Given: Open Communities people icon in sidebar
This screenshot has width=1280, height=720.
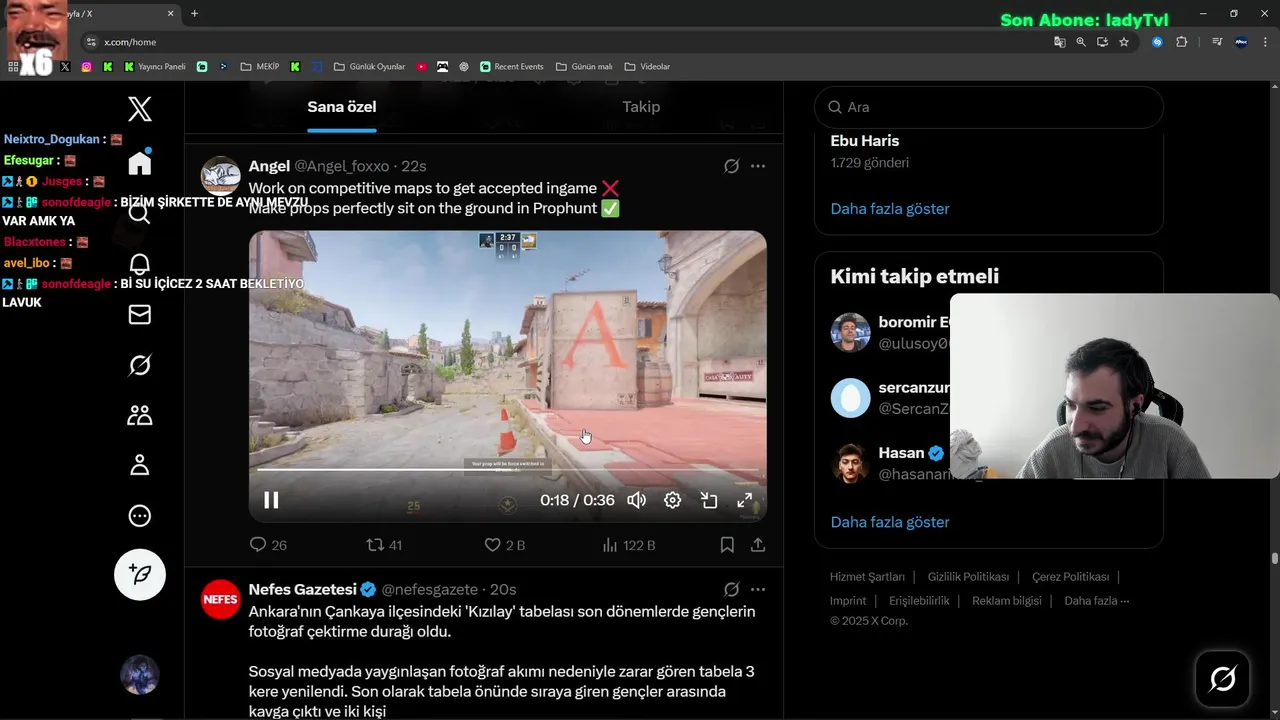Looking at the screenshot, I should pos(140,415).
